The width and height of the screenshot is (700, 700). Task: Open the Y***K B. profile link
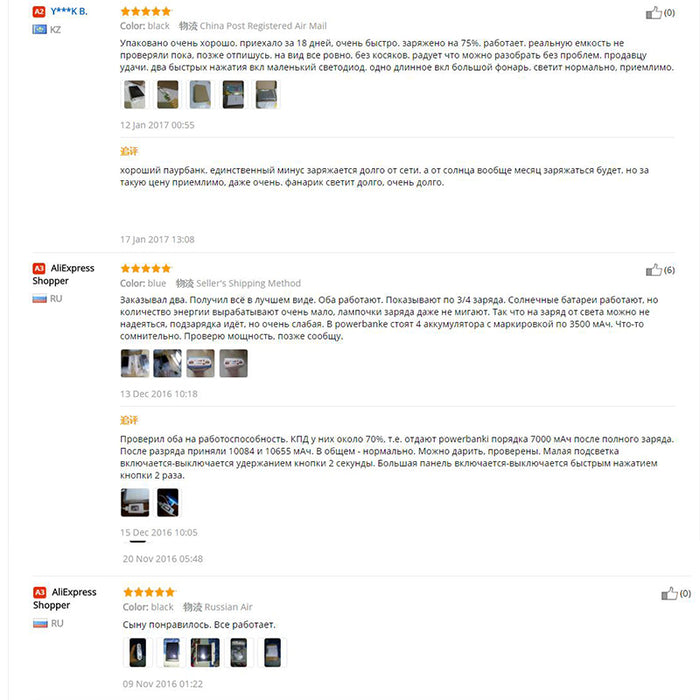click(69, 12)
